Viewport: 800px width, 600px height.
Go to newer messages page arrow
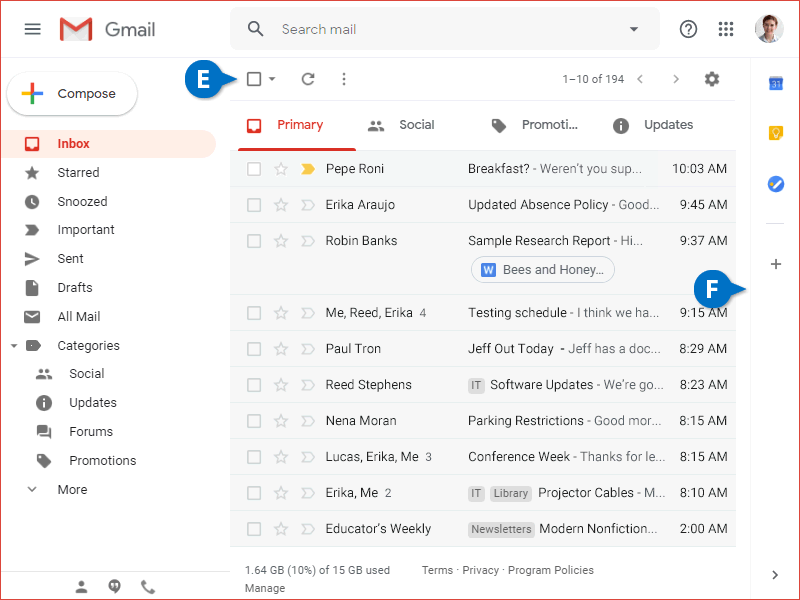click(x=640, y=79)
